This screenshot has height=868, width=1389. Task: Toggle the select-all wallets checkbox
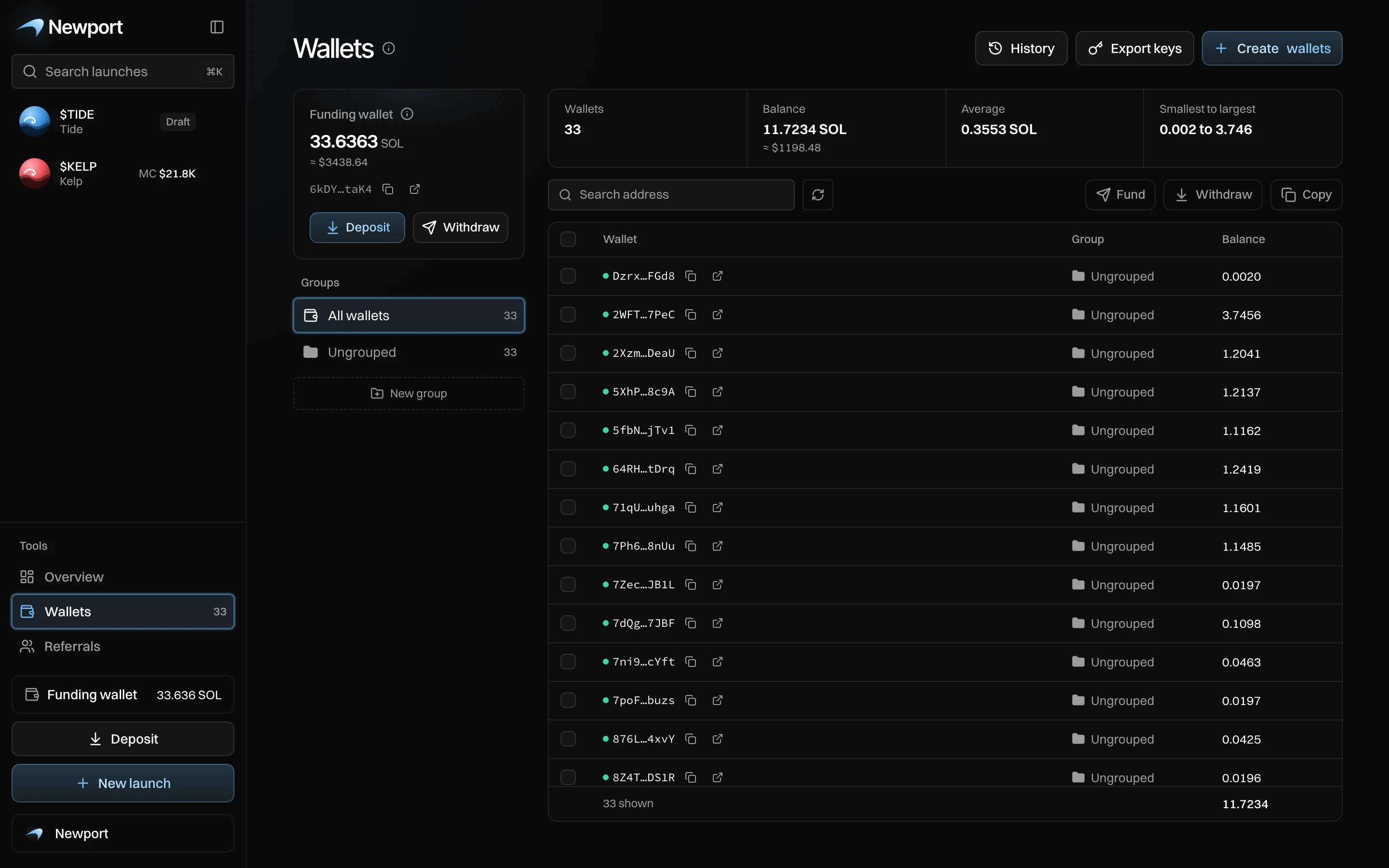point(568,239)
